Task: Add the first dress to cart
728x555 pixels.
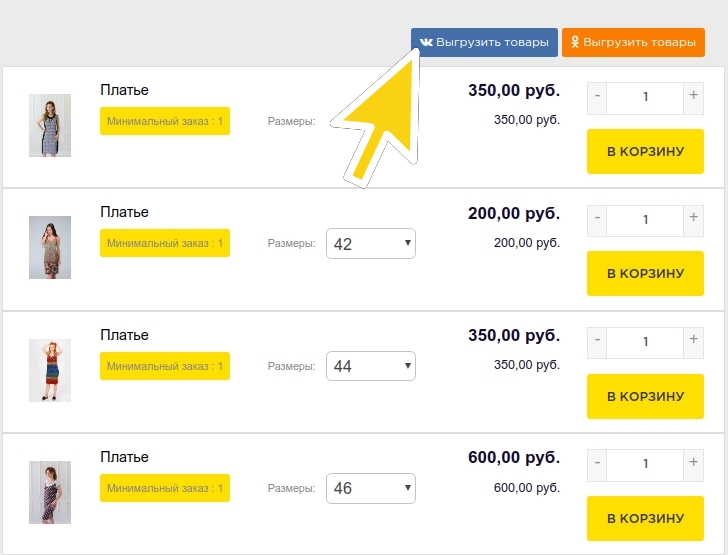Action: (645, 151)
